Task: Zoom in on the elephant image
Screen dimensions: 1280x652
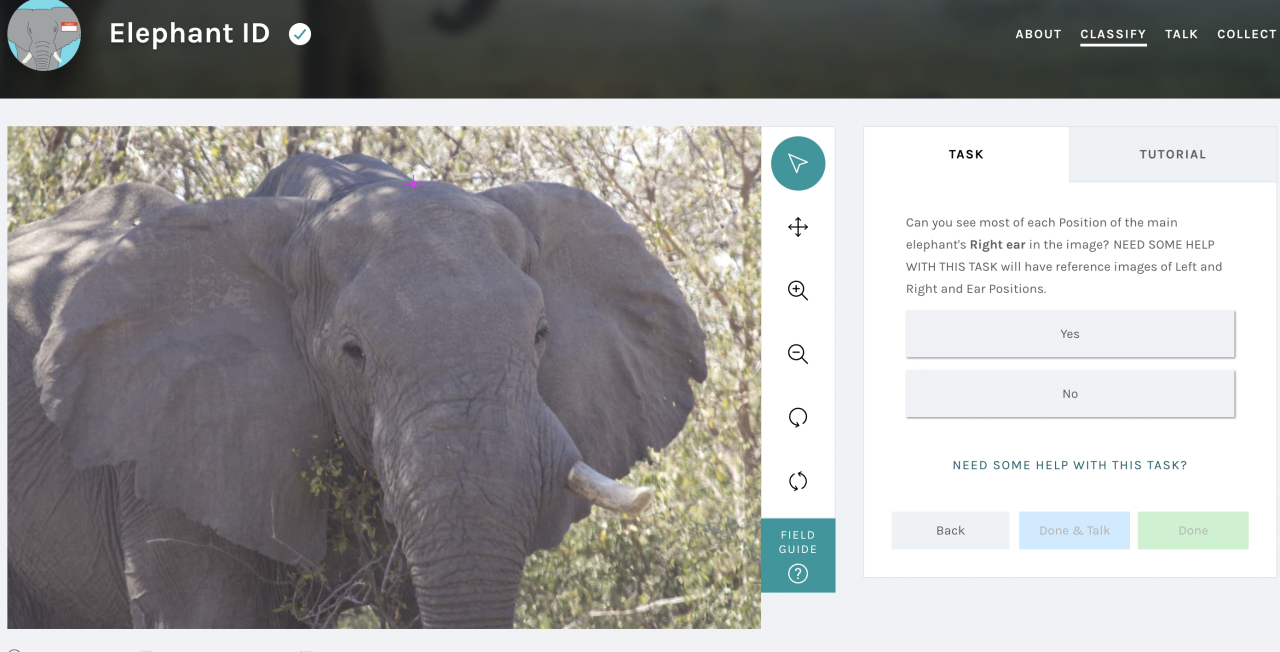Action: pos(797,290)
